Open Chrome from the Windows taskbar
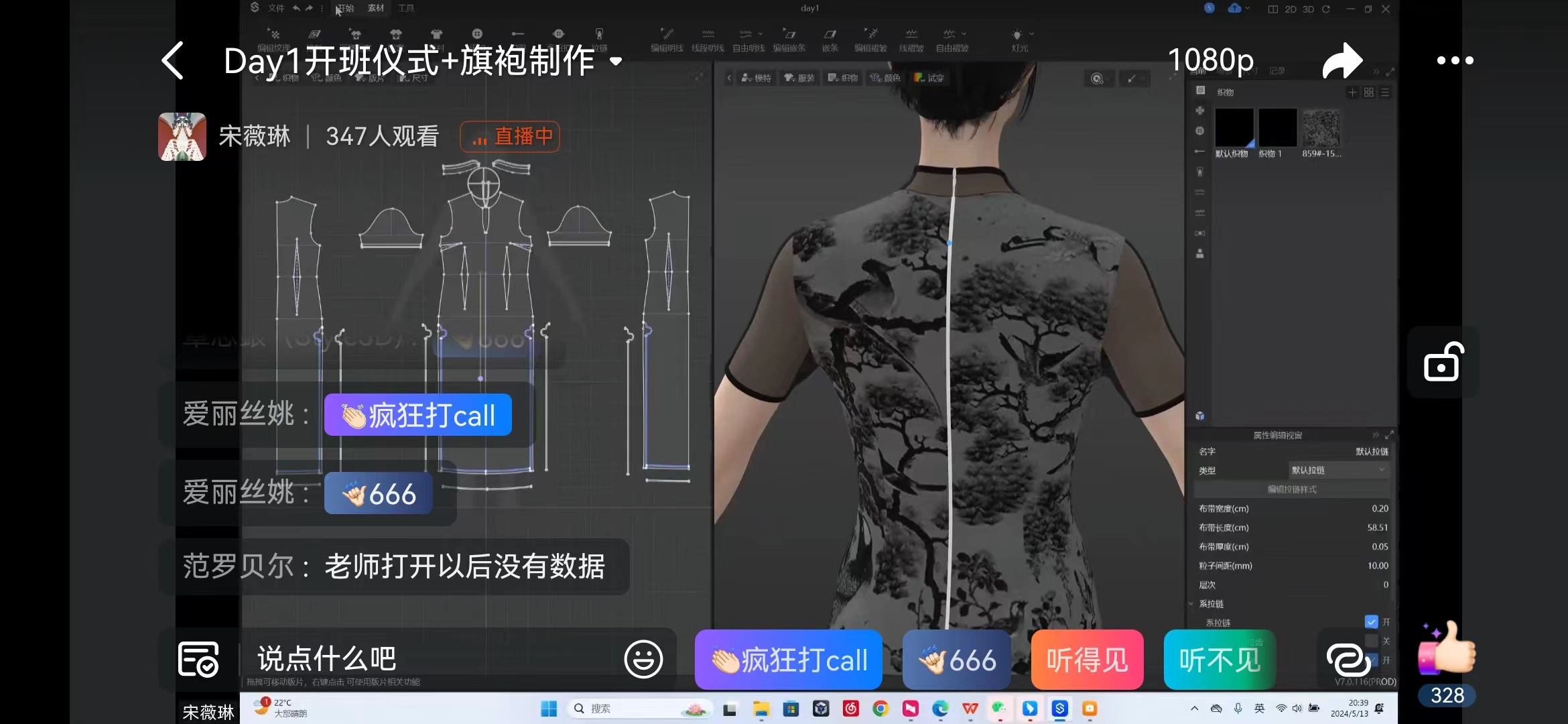The height and width of the screenshot is (724, 1568). coord(880,709)
